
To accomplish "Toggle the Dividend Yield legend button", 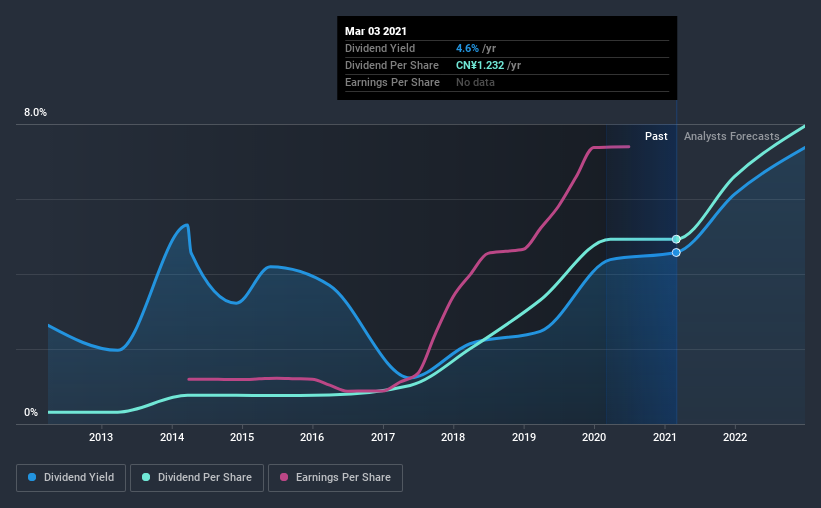I will [71, 478].
